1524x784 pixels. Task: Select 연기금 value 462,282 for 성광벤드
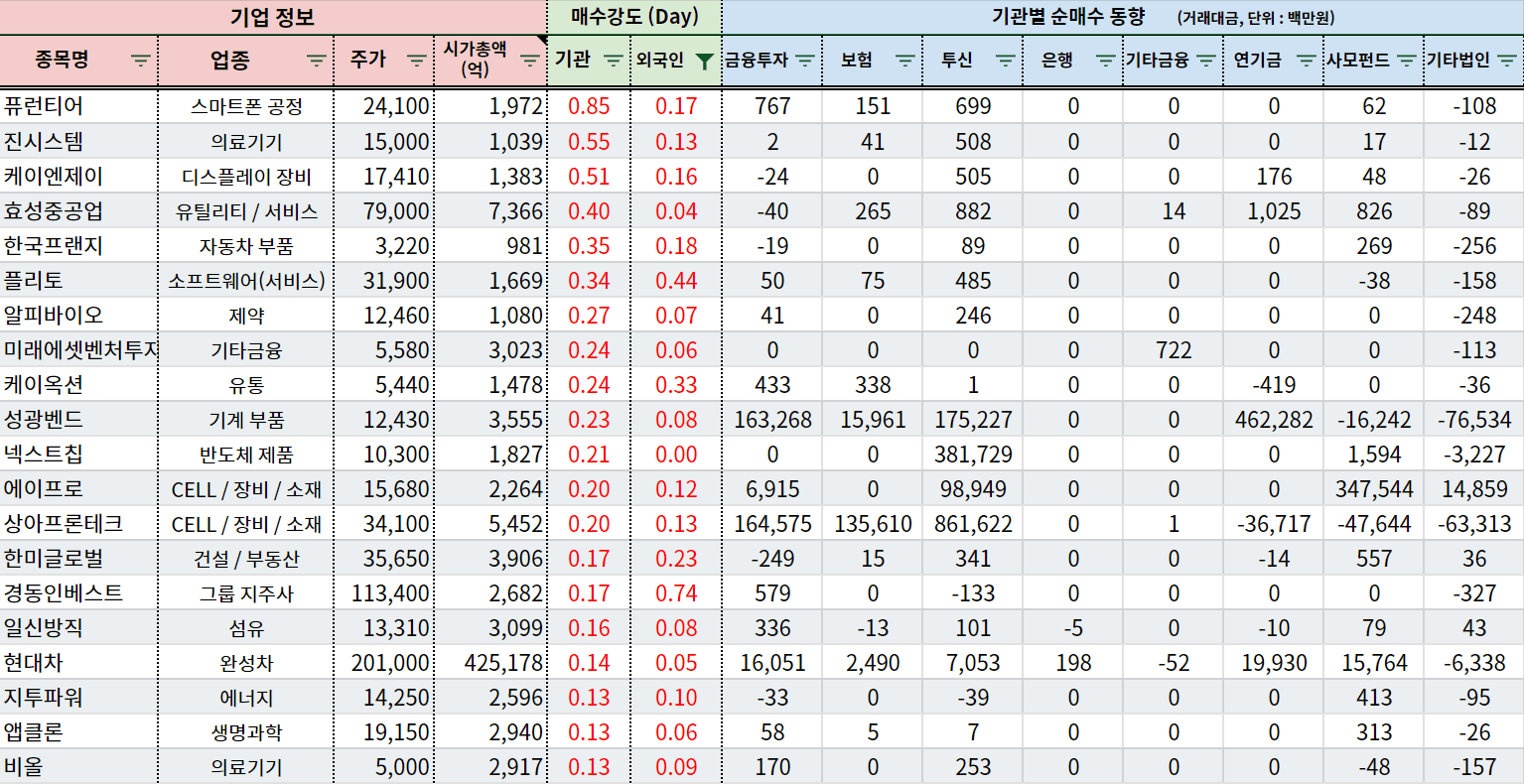(x=1274, y=419)
